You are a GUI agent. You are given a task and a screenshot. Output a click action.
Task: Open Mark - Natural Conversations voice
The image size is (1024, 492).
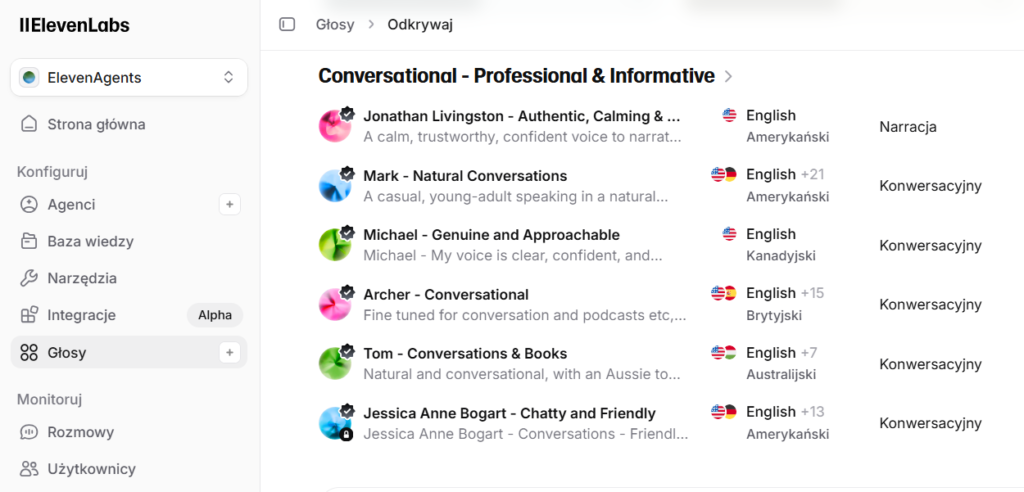[465, 176]
